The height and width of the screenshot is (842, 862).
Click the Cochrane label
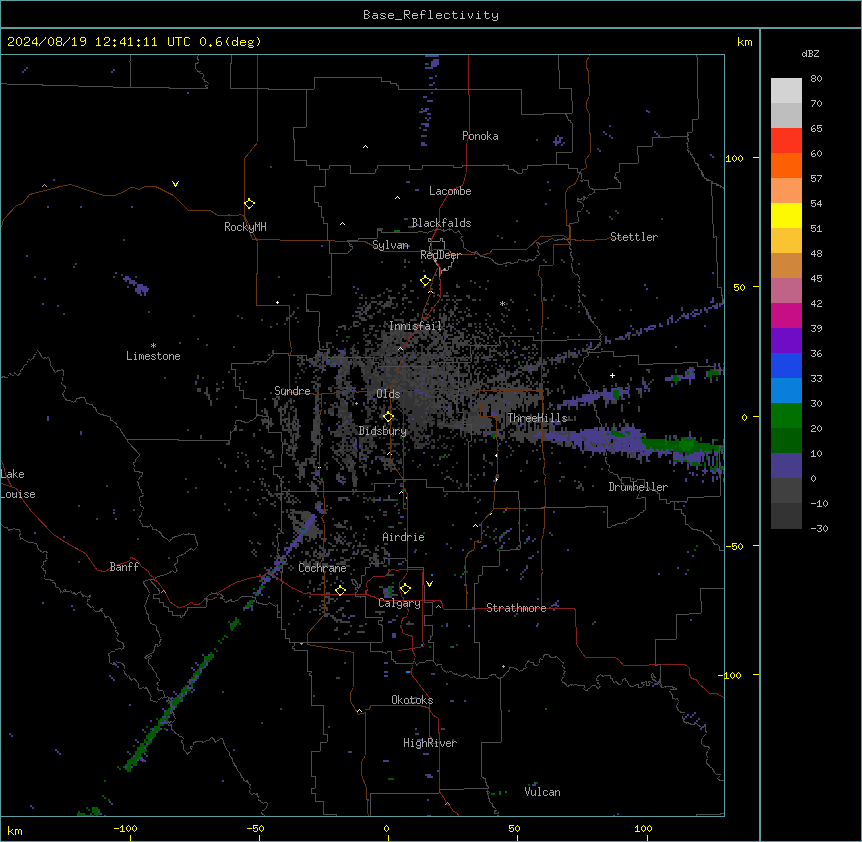322,568
